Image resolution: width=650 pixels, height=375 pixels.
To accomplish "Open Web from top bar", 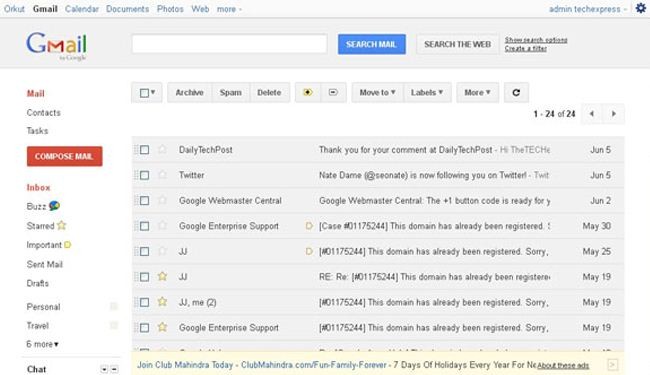I will point(200,9).
